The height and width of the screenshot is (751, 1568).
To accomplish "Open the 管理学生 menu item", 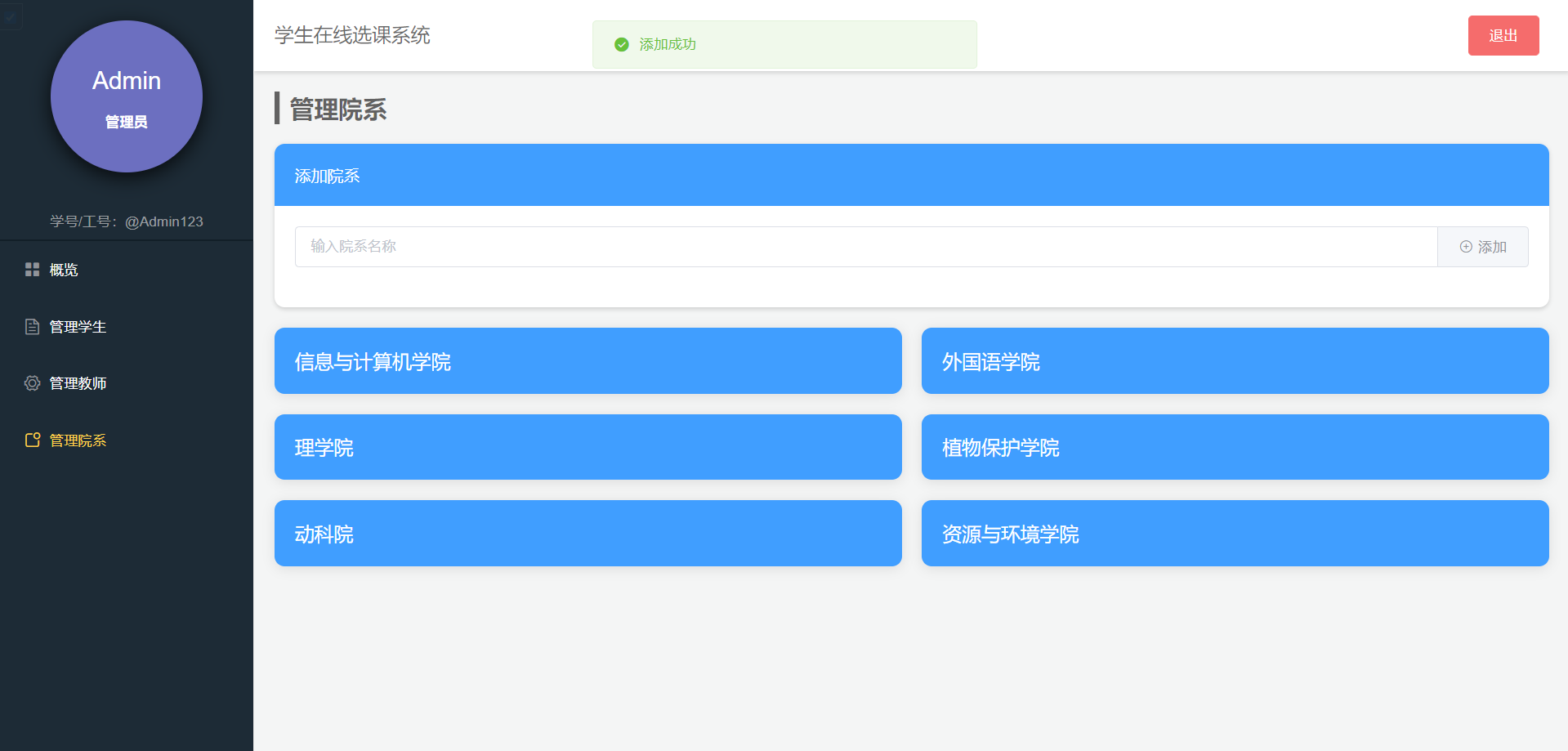I will pos(127,327).
